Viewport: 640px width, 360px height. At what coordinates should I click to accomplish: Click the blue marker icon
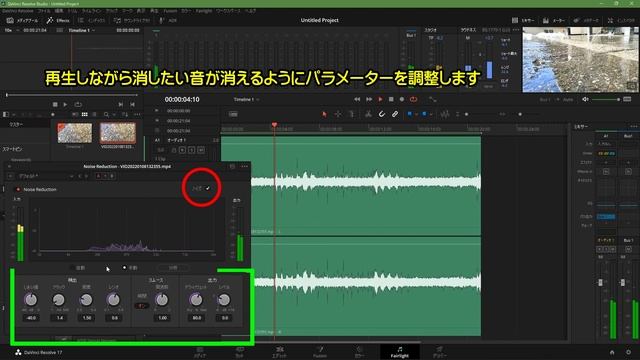(x=424, y=114)
